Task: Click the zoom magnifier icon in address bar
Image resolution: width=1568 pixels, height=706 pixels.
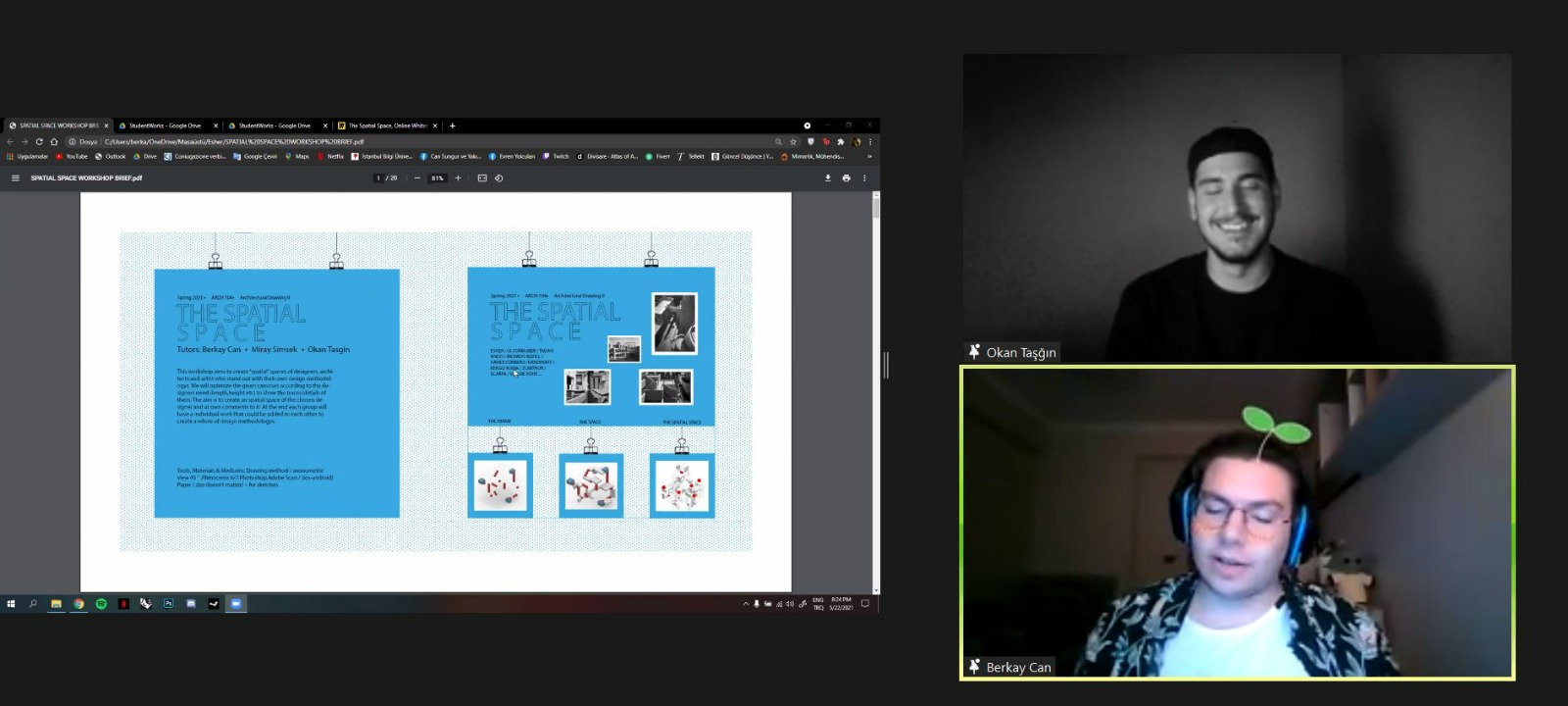Action: (x=779, y=141)
